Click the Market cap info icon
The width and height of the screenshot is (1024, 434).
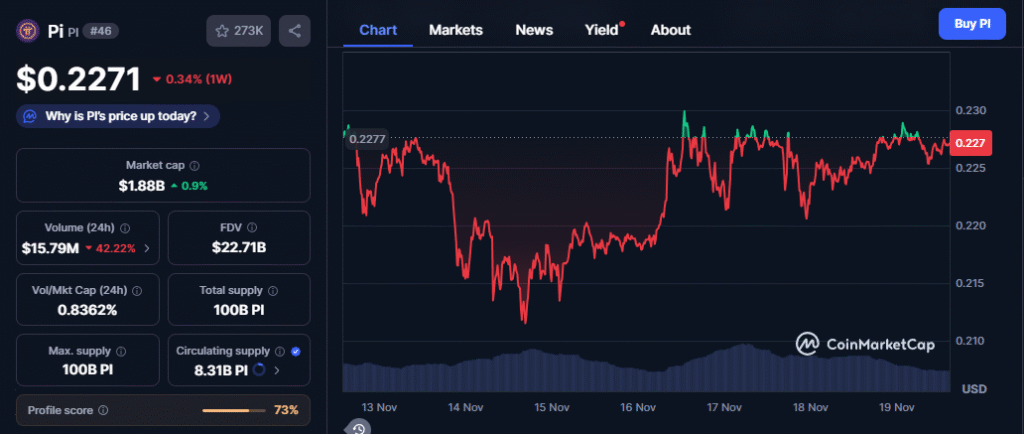point(194,165)
